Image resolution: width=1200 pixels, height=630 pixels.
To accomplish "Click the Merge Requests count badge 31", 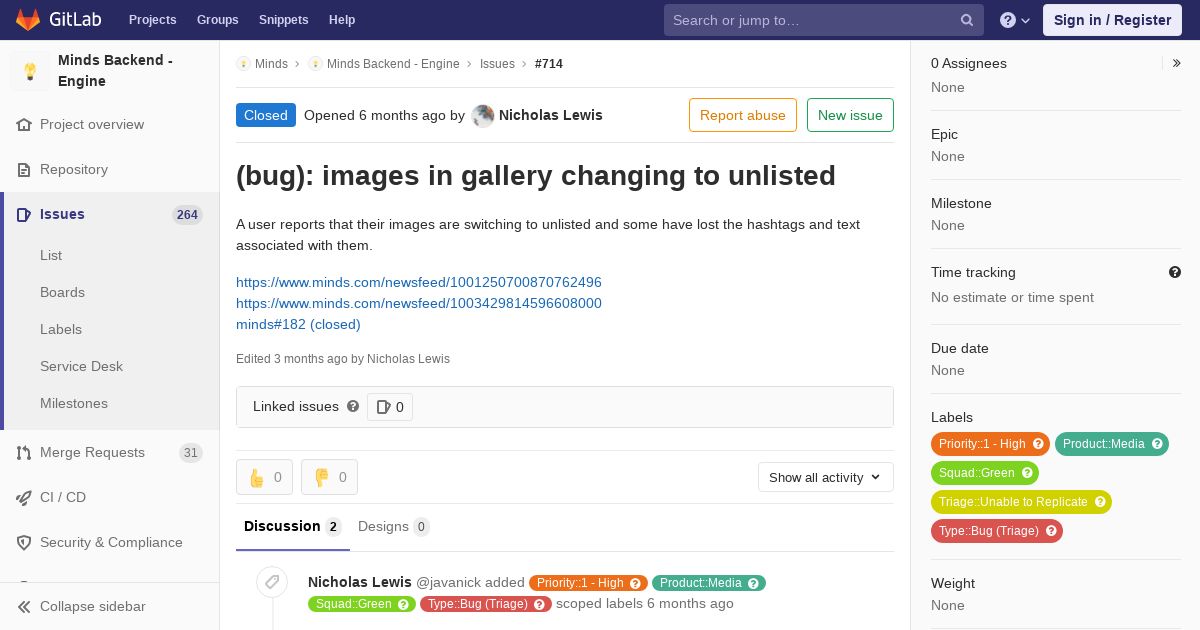I will click(x=191, y=453).
